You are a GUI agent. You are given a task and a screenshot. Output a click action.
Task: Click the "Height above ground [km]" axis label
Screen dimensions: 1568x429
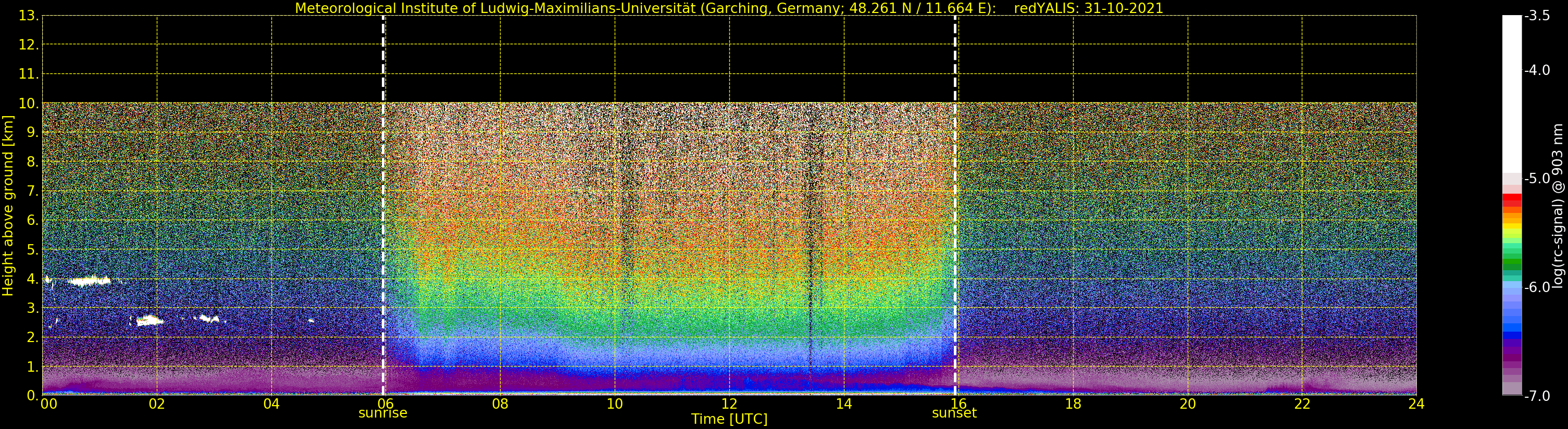pos(8,206)
